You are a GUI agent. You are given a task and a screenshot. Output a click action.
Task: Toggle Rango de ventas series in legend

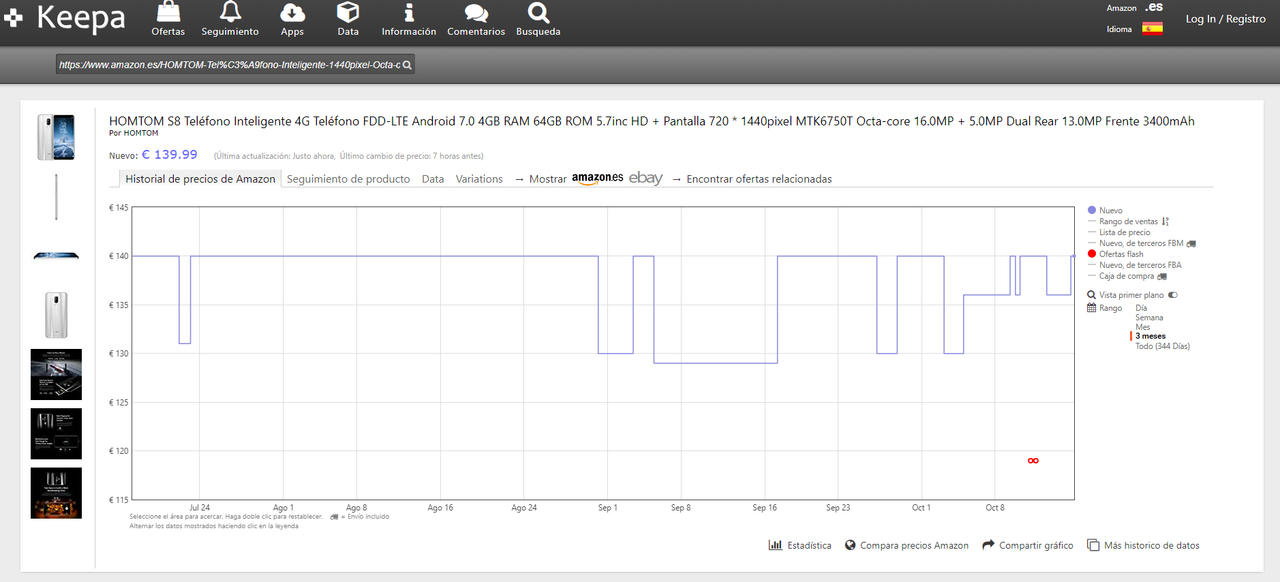pos(1128,221)
